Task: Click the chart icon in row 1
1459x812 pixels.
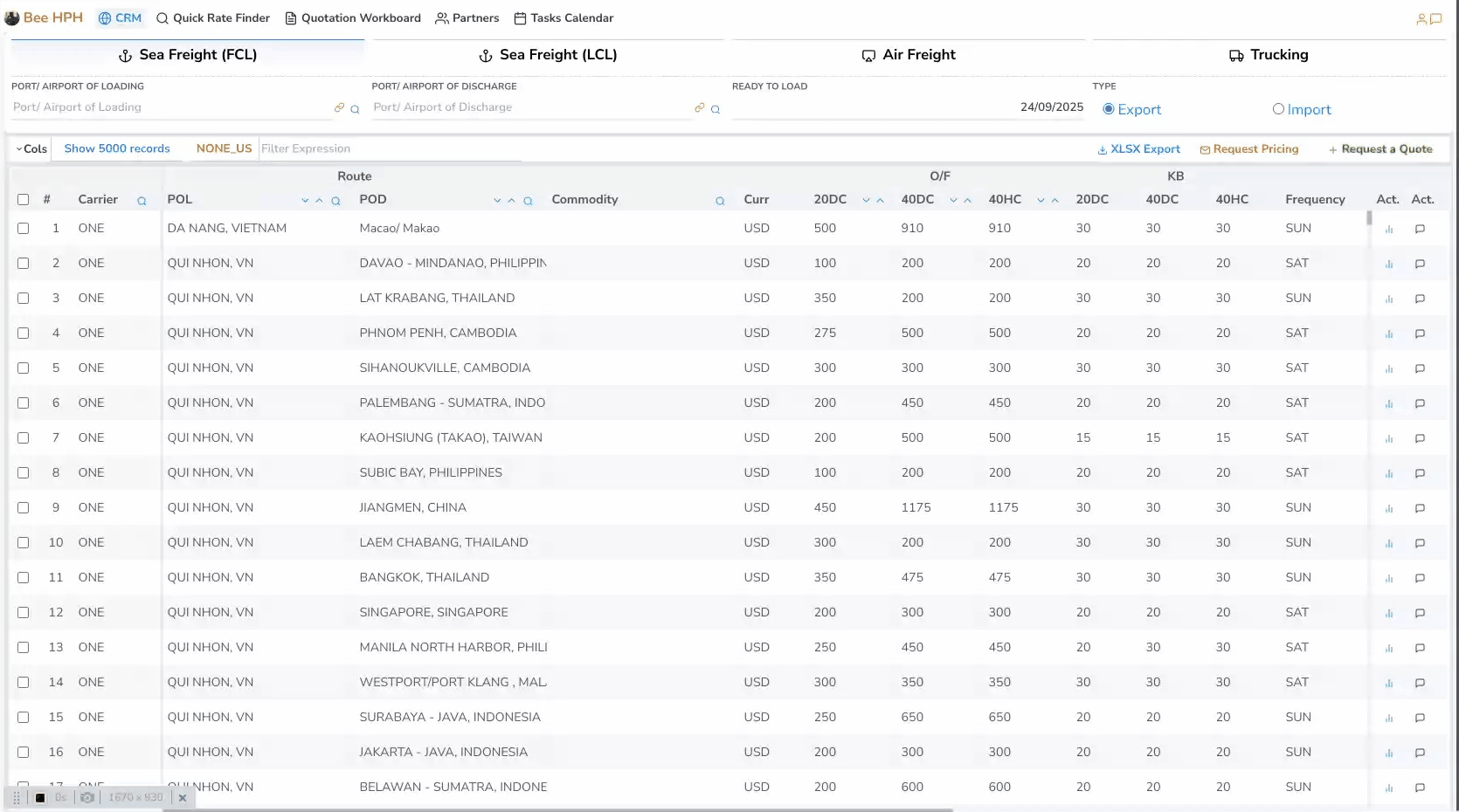Action: 1388,229
